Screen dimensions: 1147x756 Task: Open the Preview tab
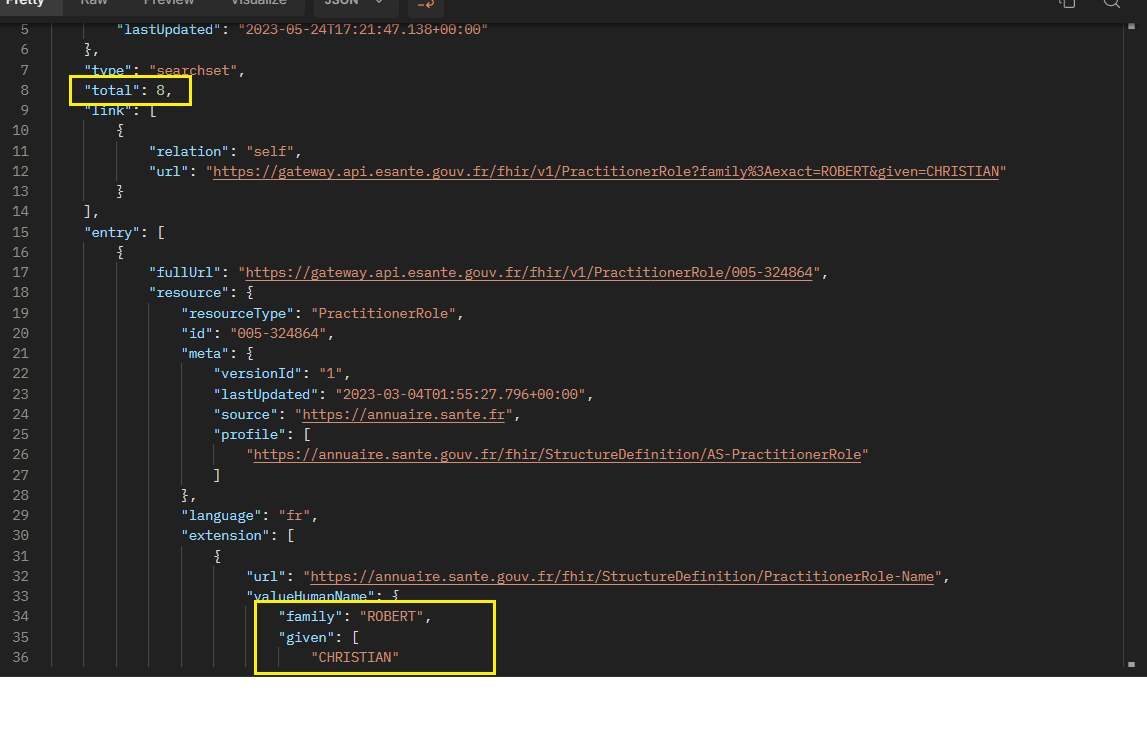(168, 3)
